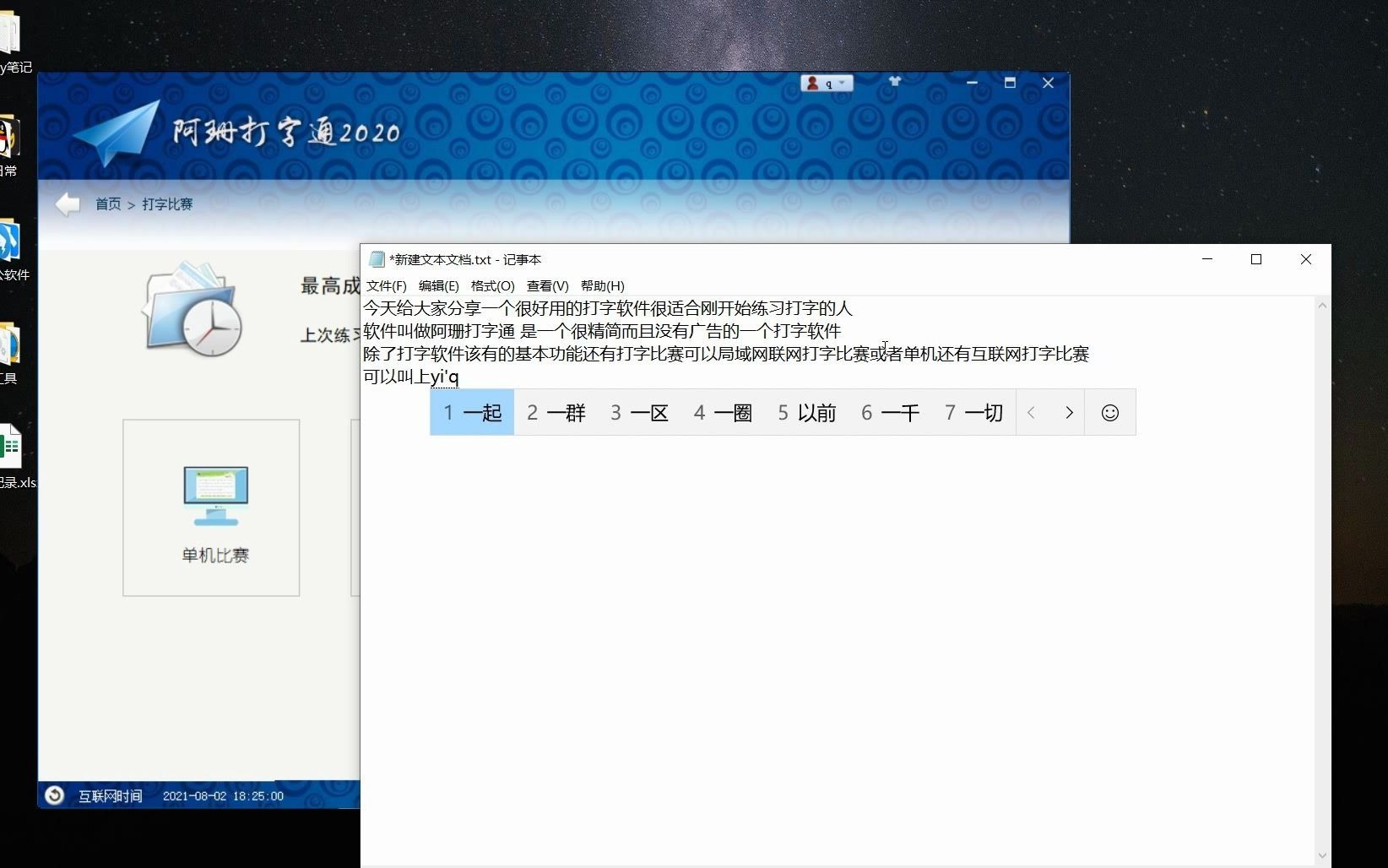This screenshot has width=1388, height=868.
Task: Choose IME candidate 2 一群
Action: 556,412
